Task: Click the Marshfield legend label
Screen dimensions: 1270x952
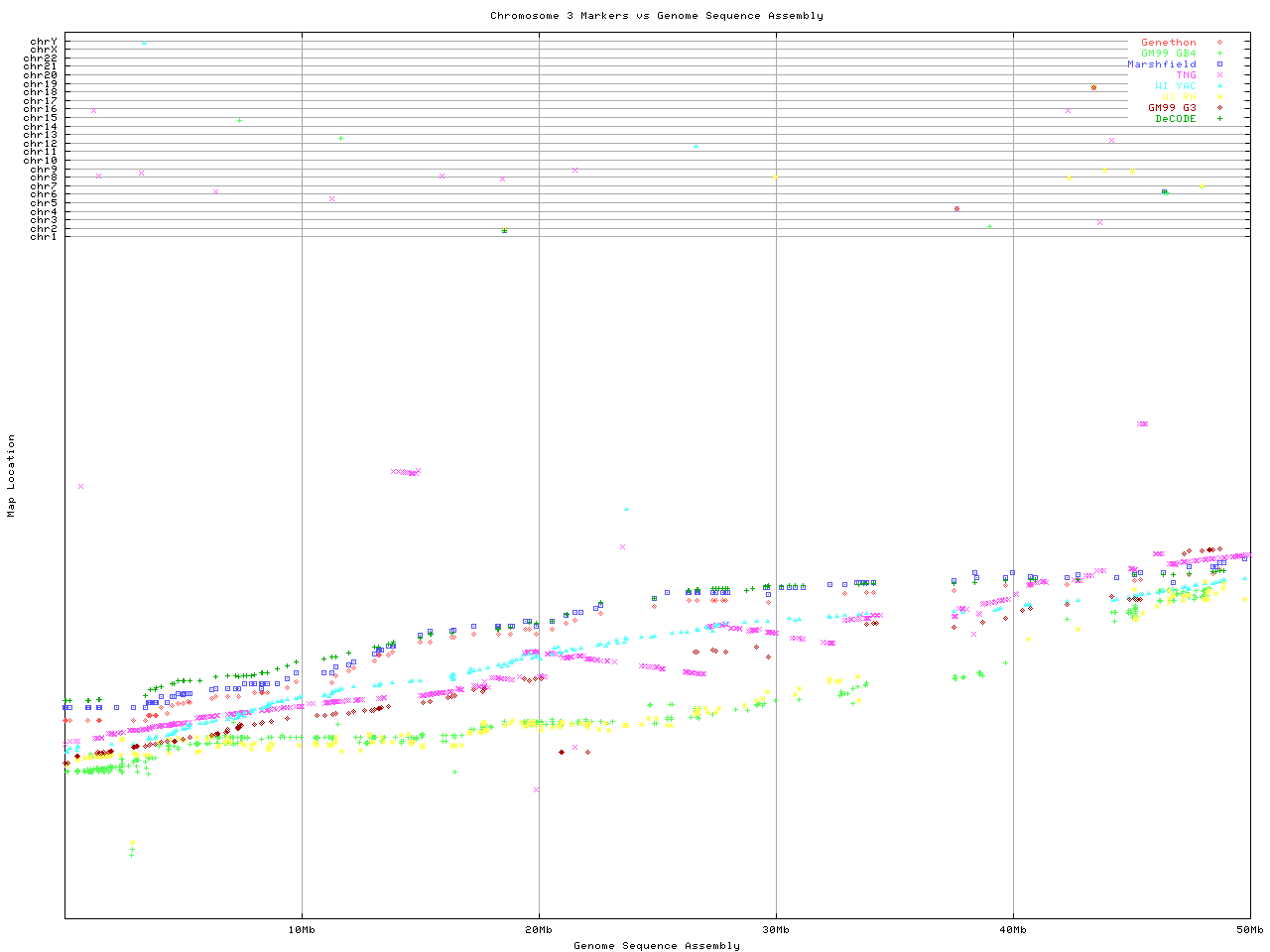Action: pos(1161,64)
